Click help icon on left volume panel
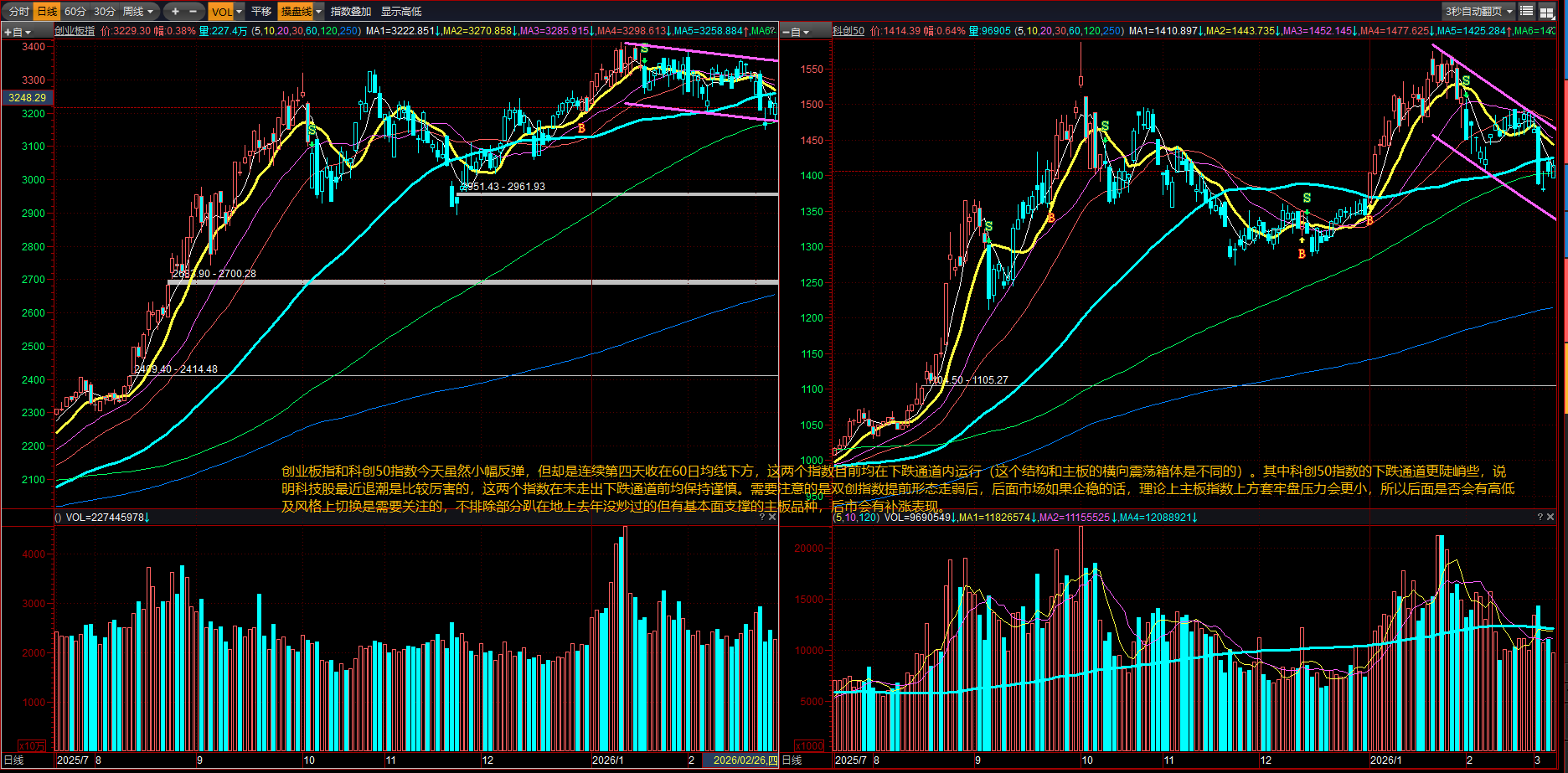 click(x=761, y=518)
